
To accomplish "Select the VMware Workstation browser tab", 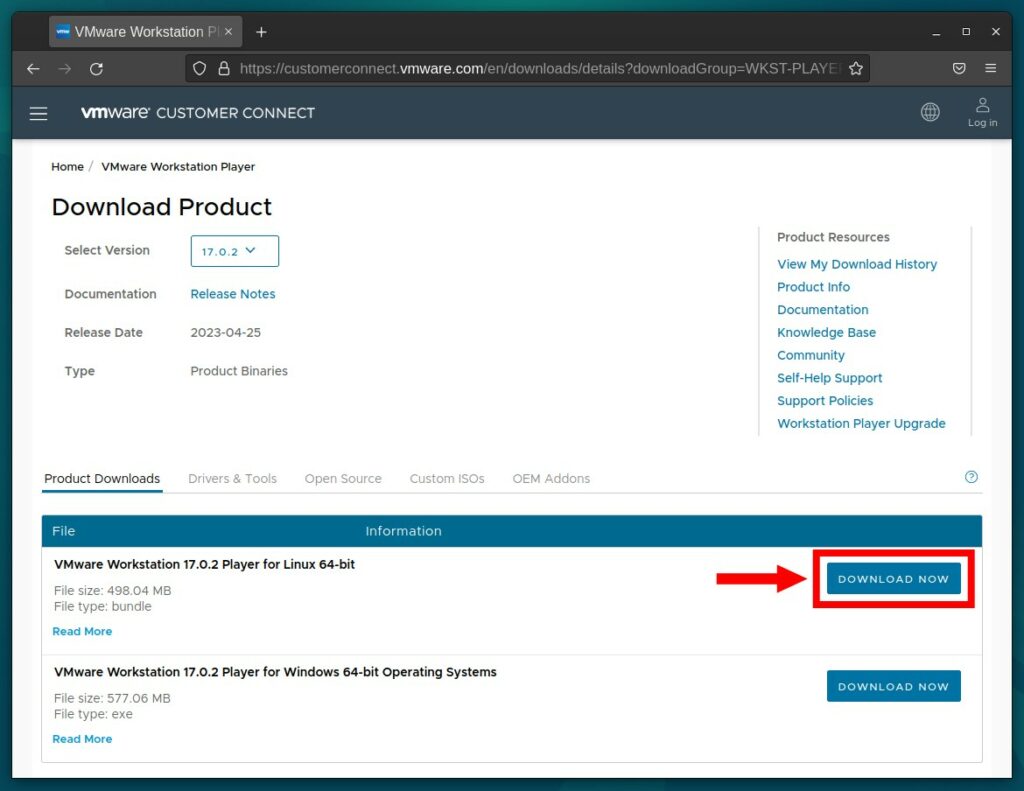I will 145,32.
